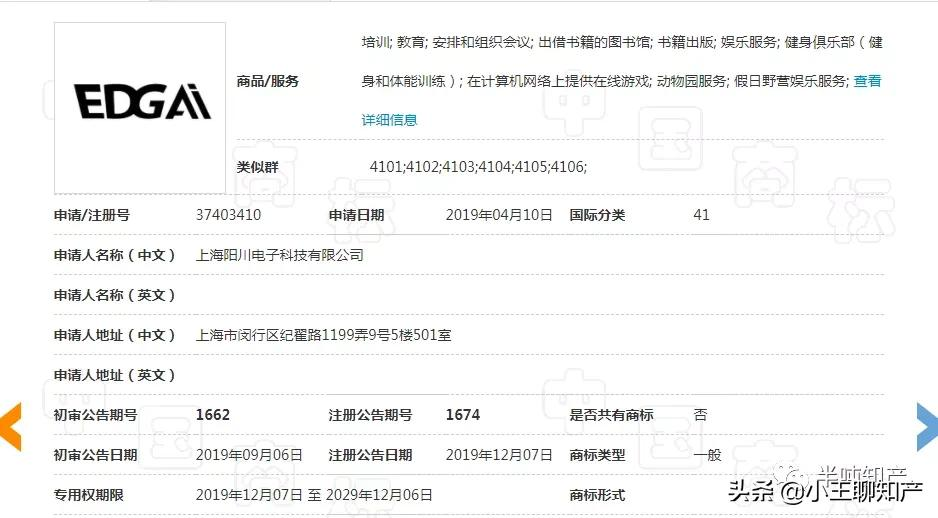938x518 pixels.
Task: Select exclusive right period 2019年12月07日 至 2029年12月06日
Action: [x=314, y=495]
